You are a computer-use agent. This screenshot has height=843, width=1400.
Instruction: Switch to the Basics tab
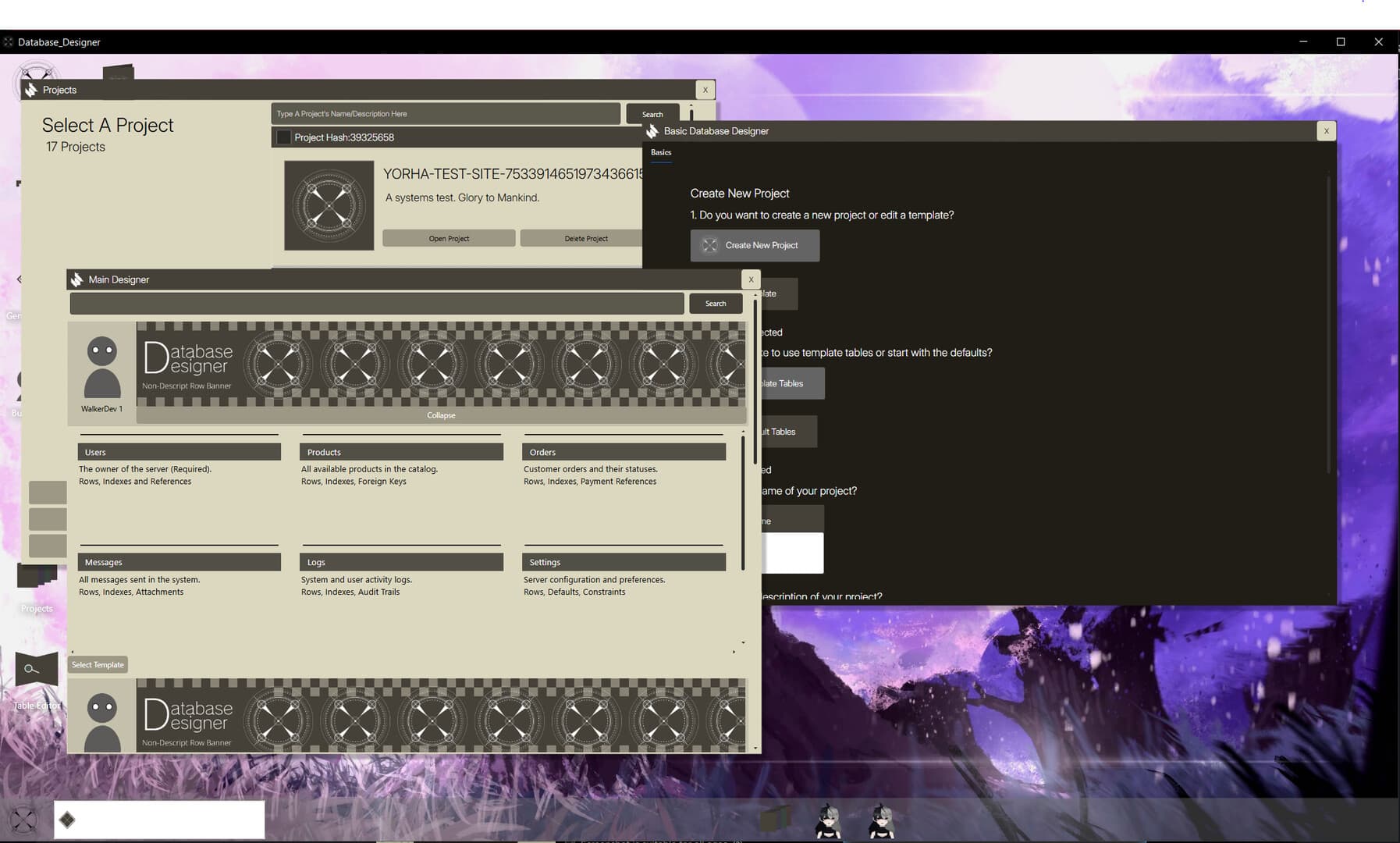660,153
